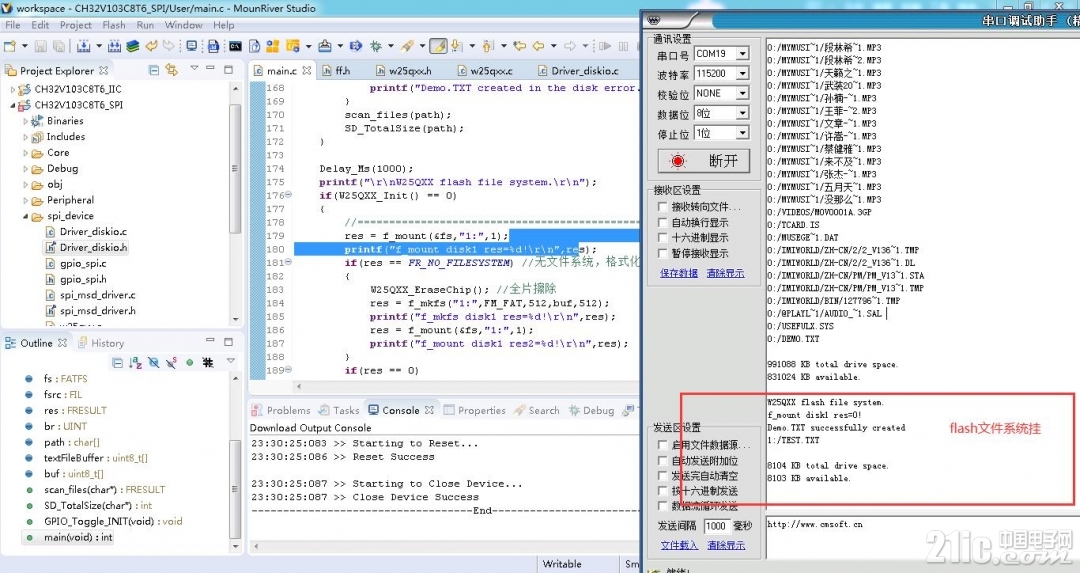Click the blue skip-arrow toolbar icon

click(x=355, y=46)
